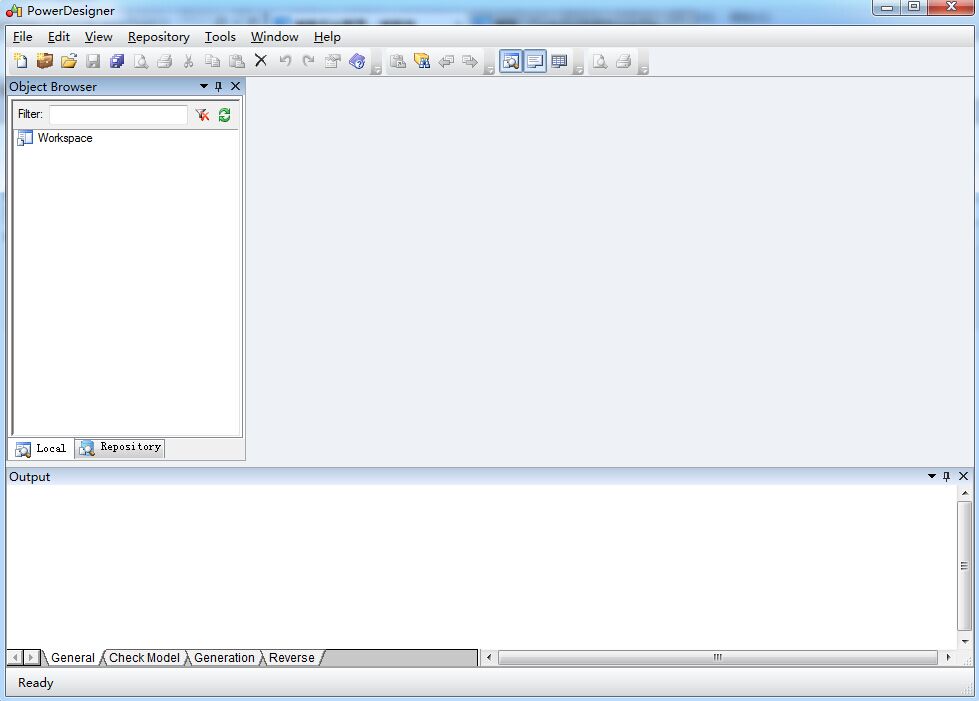The width and height of the screenshot is (979, 701).
Task: Click output tabs scroll-right arrow
Action: pos(32,657)
